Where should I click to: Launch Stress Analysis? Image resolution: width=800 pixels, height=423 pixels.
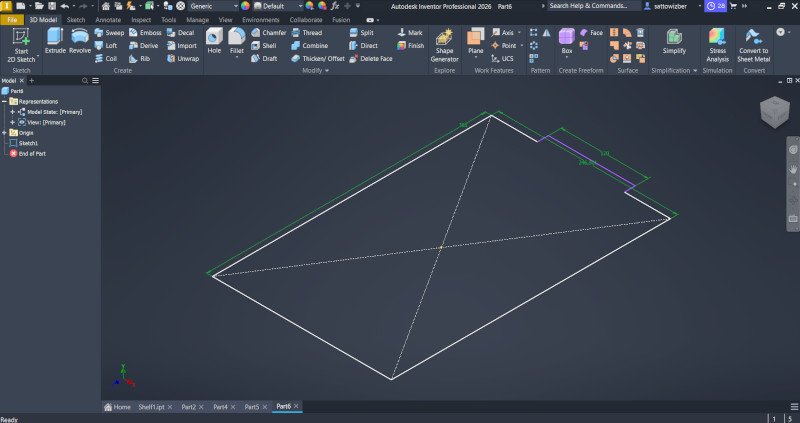click(717, 45)
